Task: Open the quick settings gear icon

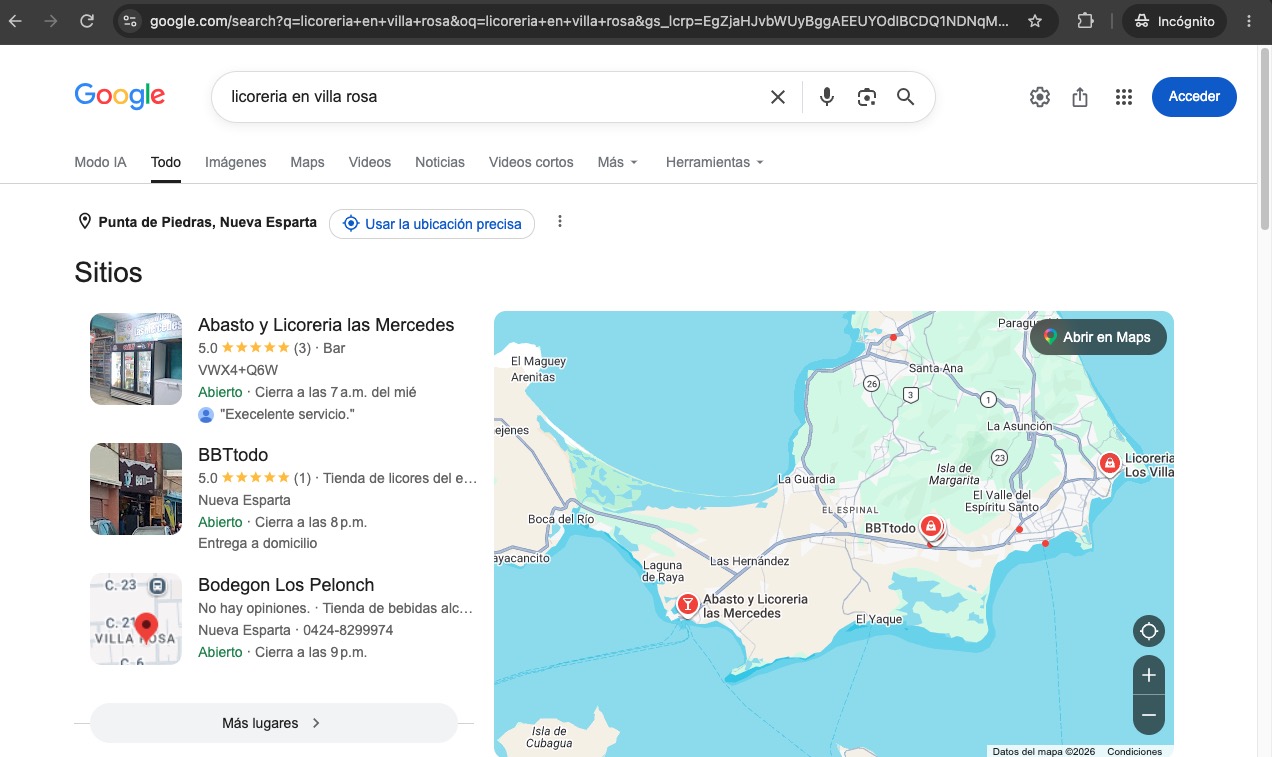Action: (1040, 97)
